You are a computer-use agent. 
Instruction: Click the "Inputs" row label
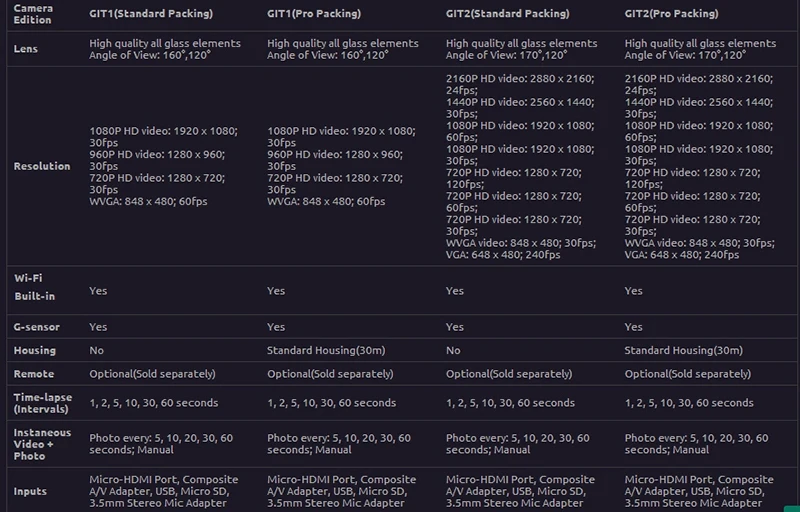[x=30, y=492]
